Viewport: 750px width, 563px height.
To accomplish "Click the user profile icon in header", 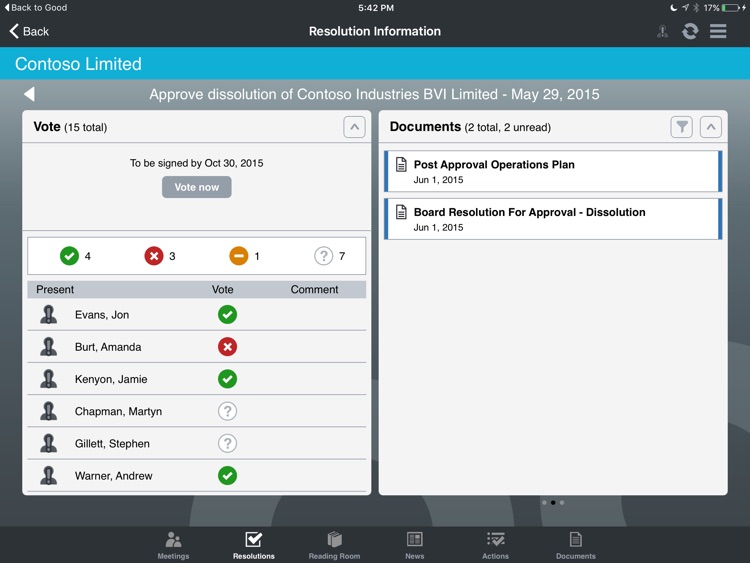I will (x=662, y=32).
